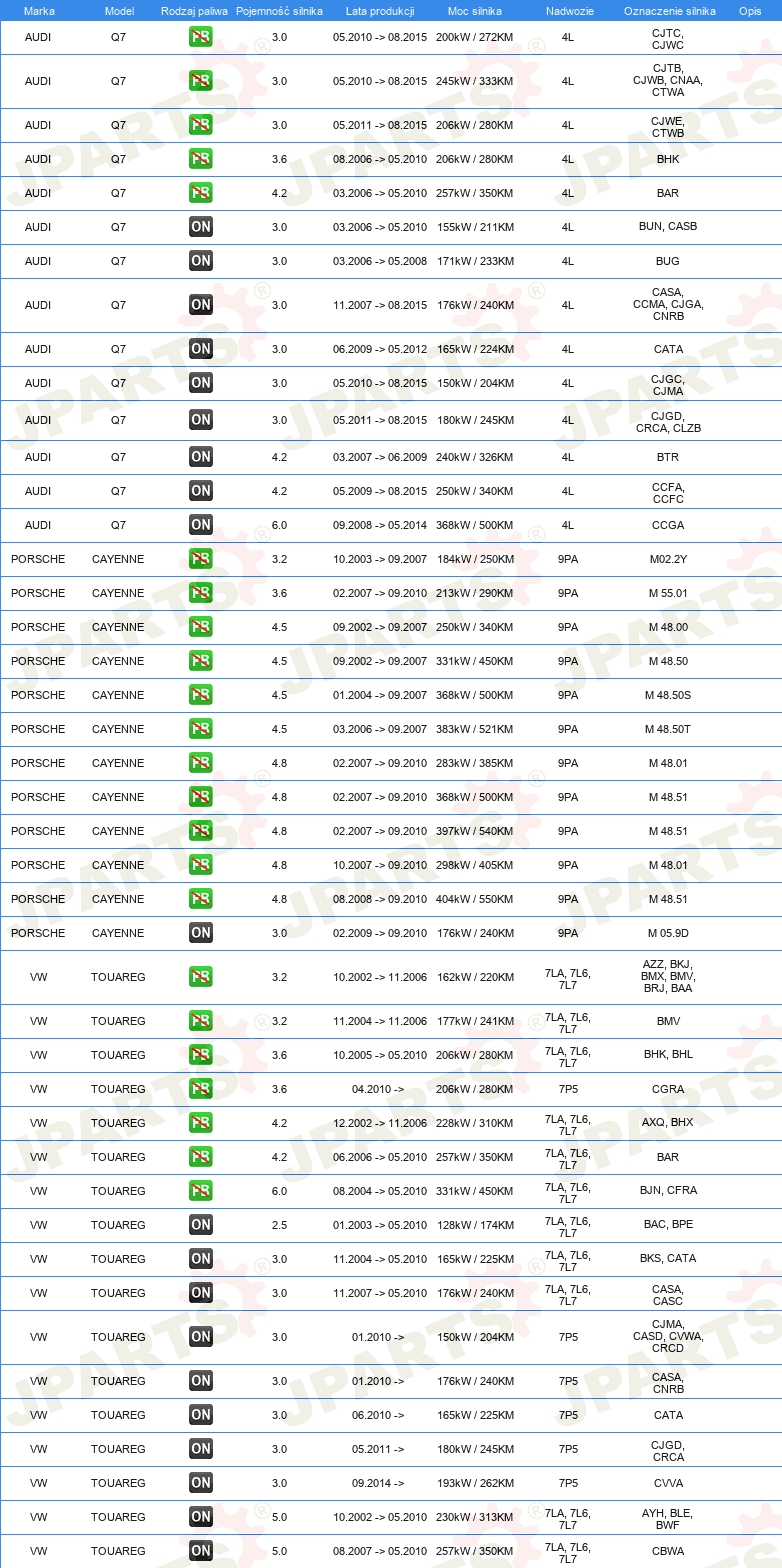The height and width of the screenshot is (1568, 782).
Task: Click the petrol icon in Cayenne 397kW/540KM row
Action: click(x=201, y=831)
